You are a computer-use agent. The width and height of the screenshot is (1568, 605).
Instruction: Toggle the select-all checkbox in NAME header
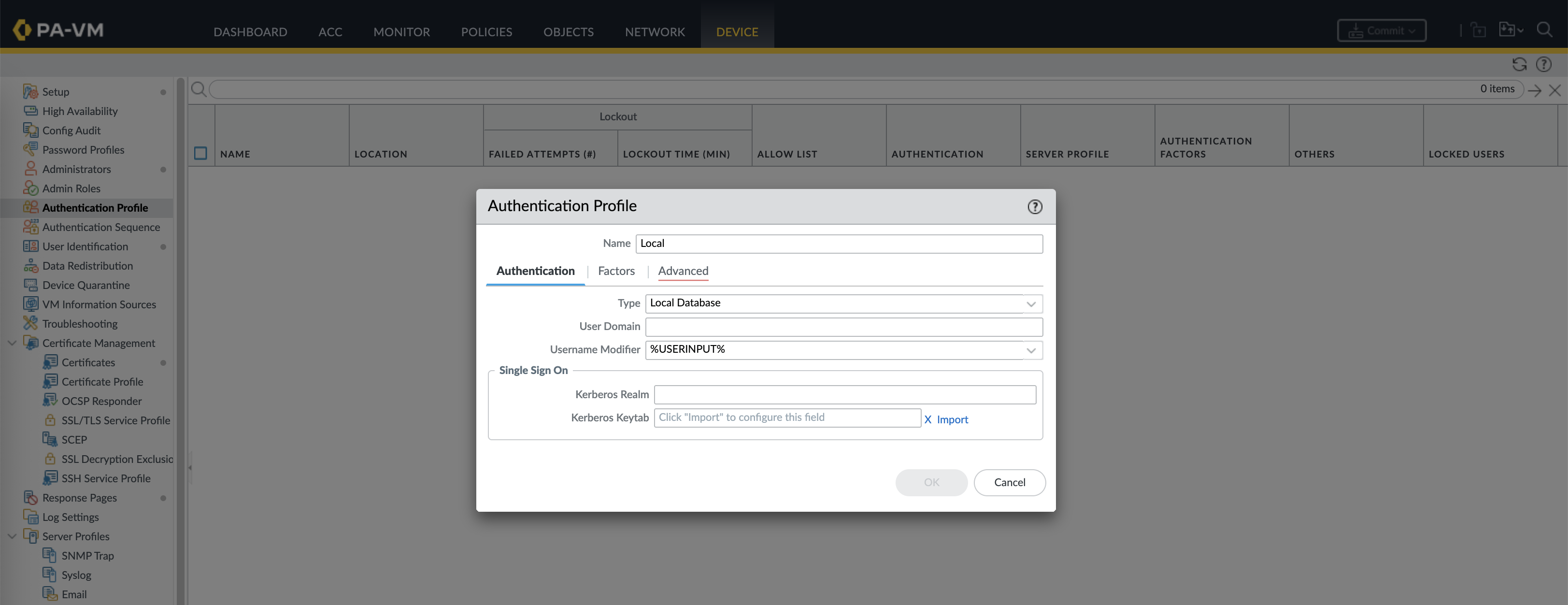200,153
